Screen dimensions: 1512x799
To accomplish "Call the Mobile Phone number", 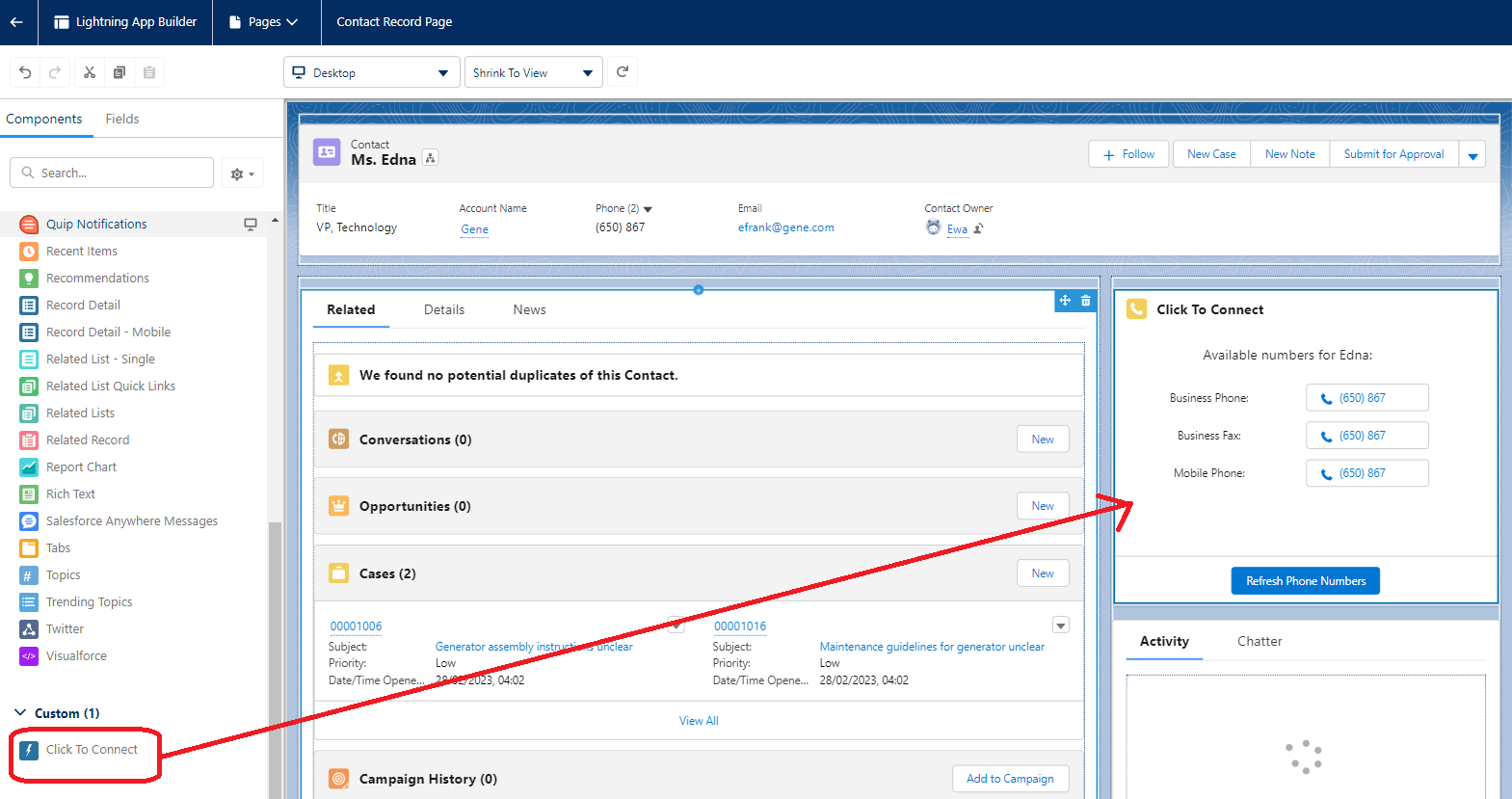I will tap(1367, 473).
